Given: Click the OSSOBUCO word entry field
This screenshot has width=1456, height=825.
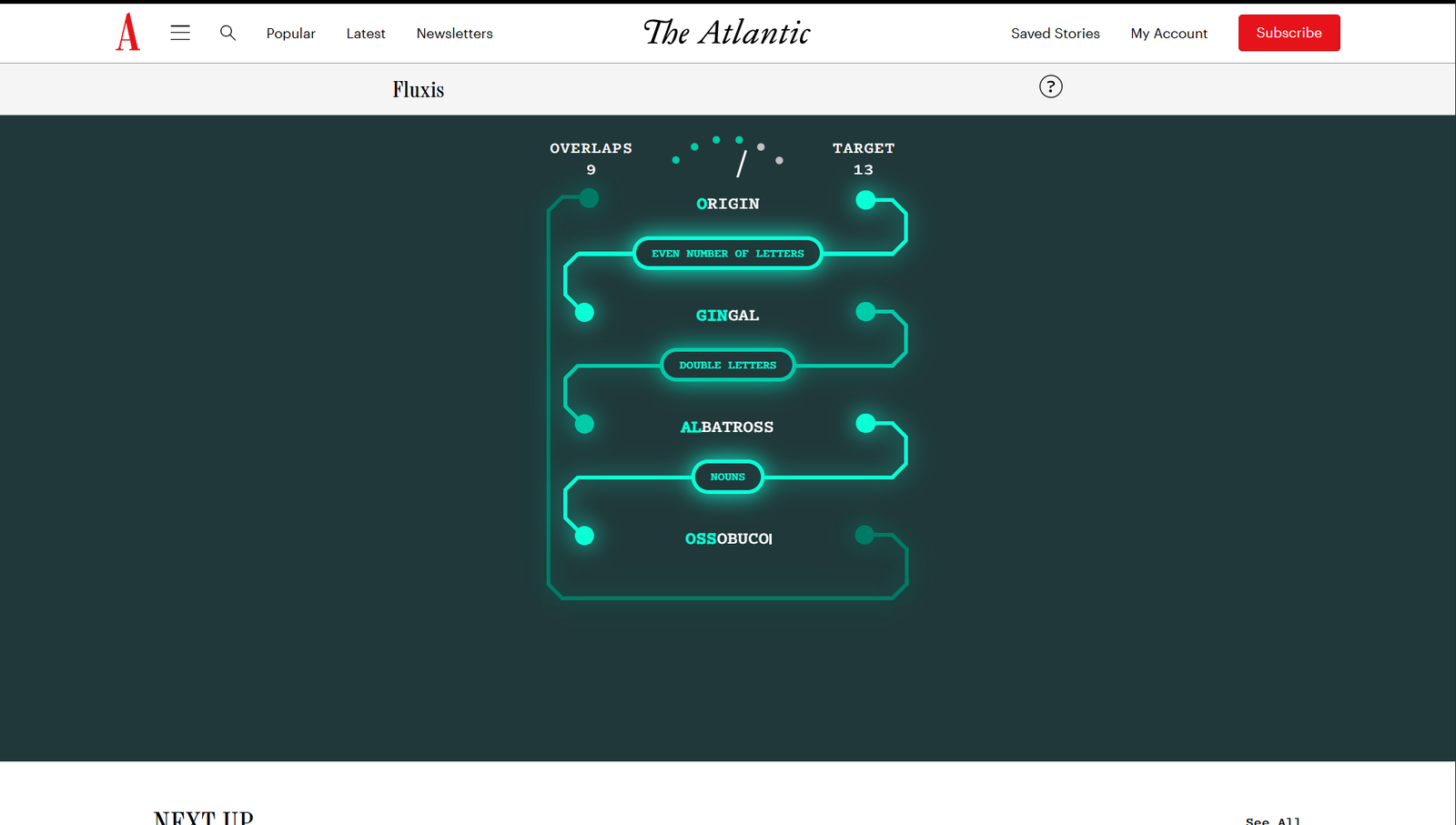Looking at the screenshot, I should point(727,538).
